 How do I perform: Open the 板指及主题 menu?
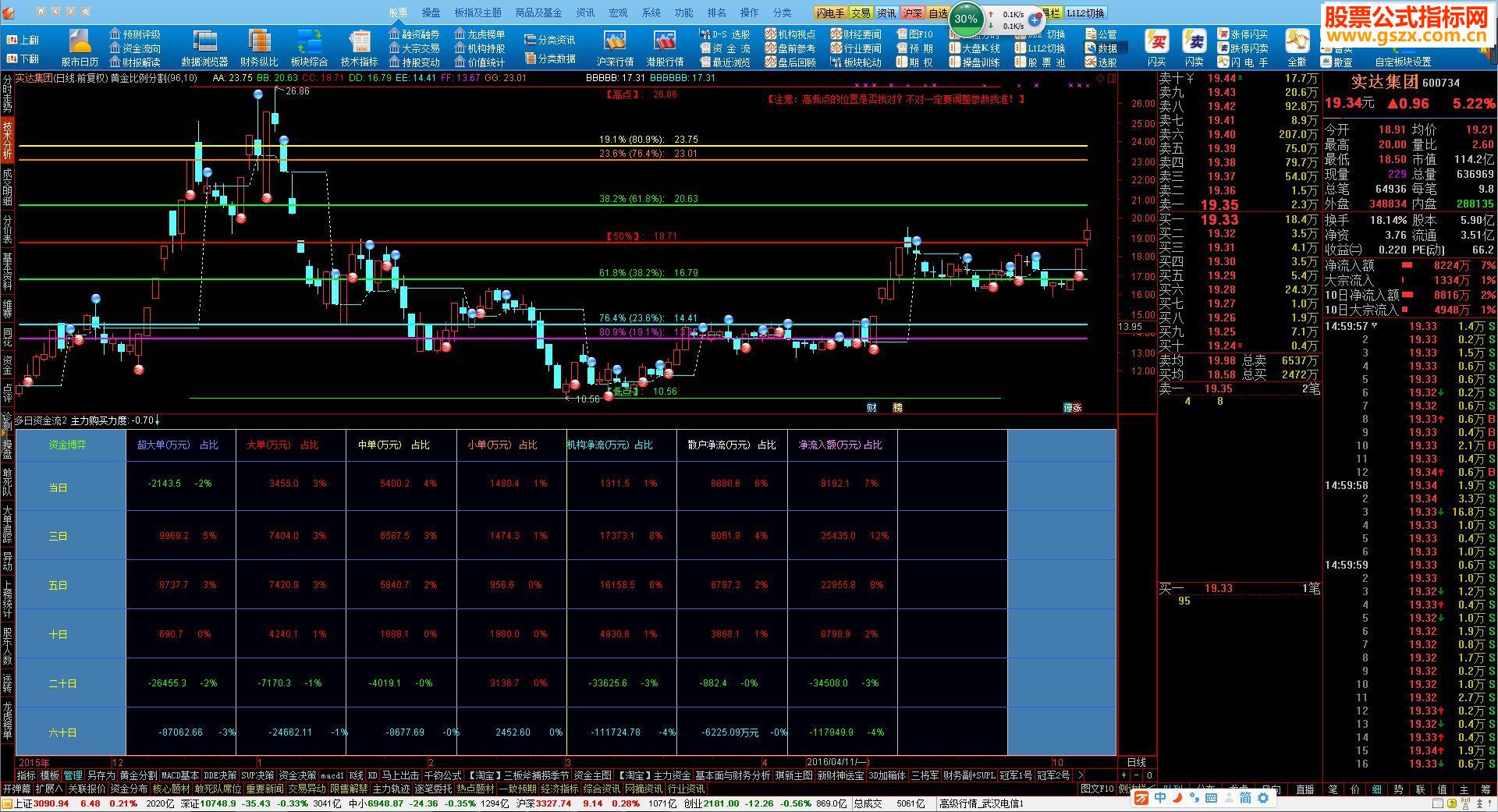pos(477,12)
